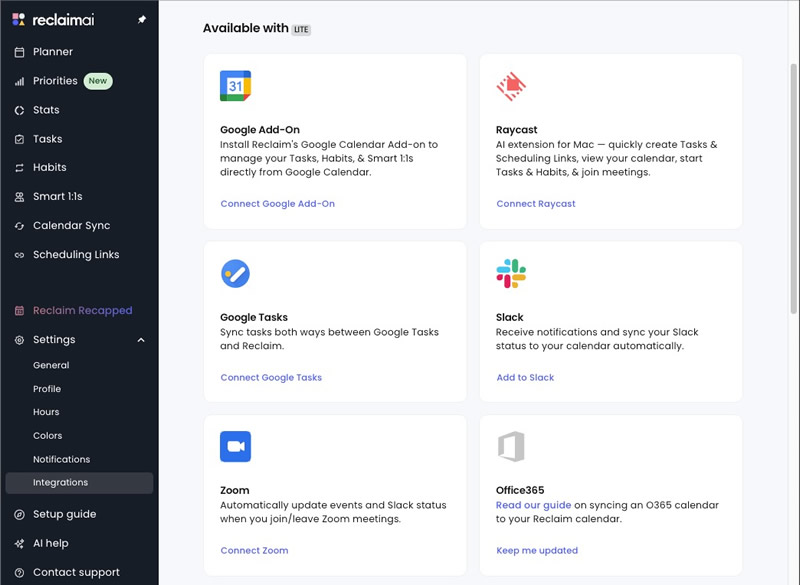The image size is (800, 585).
Task: Click Keep me updated link
Action: [537, 551]
